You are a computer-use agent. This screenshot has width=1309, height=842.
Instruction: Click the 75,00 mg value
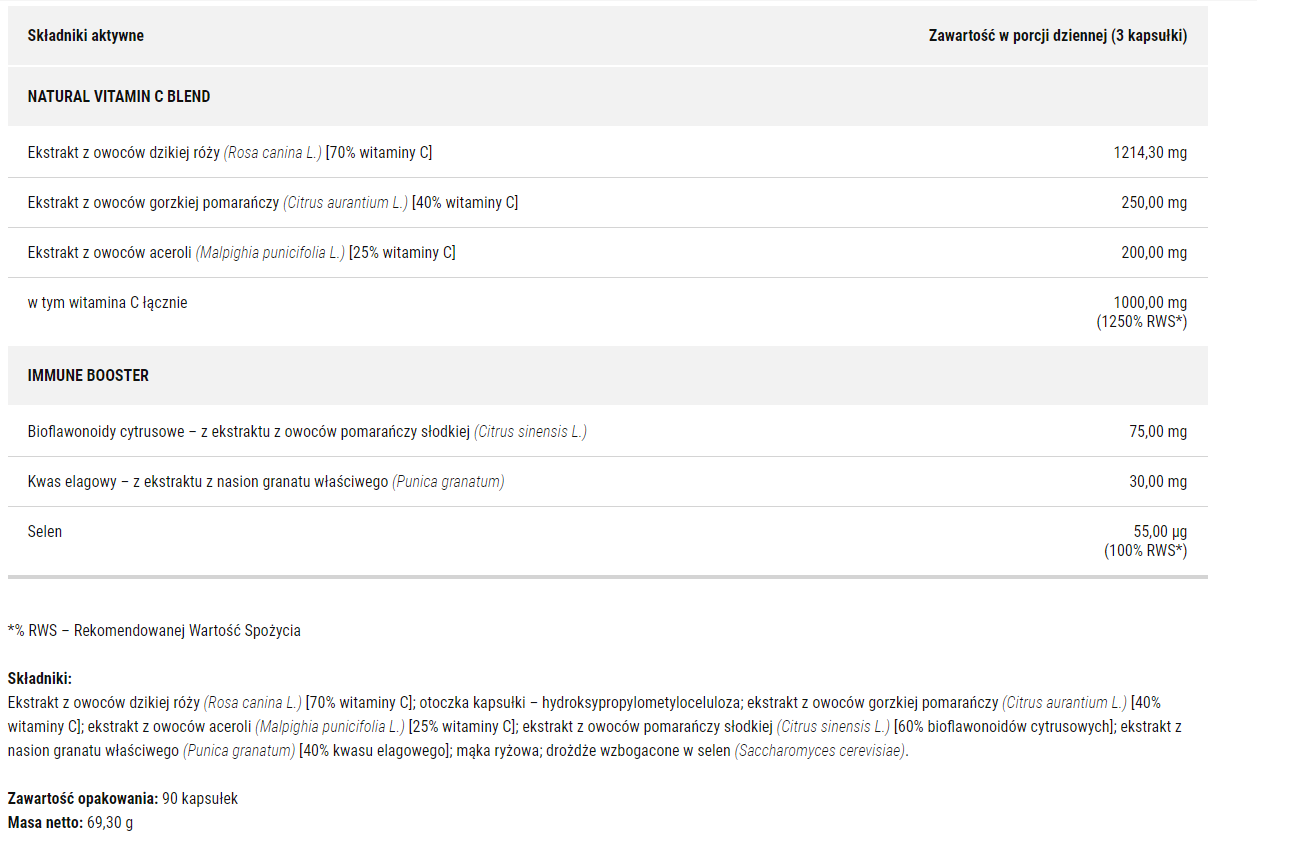point(1158,432)
